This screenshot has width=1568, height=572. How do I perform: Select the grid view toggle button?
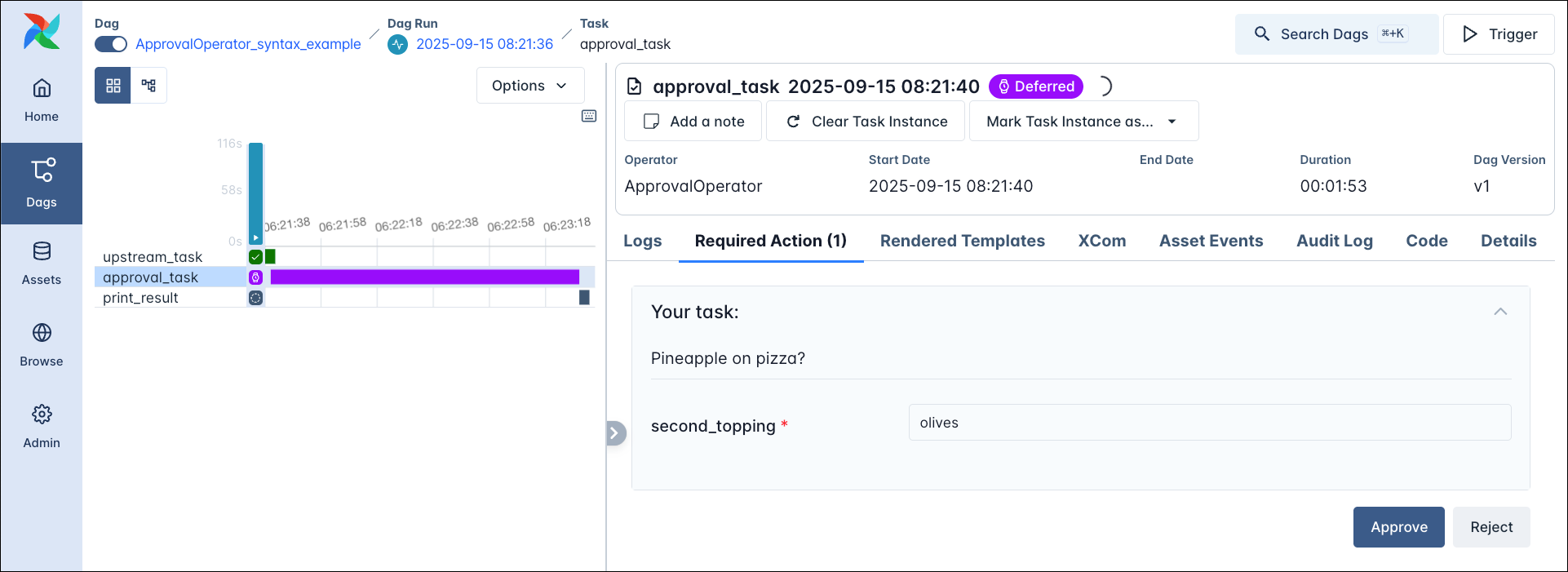coord(113,86)
